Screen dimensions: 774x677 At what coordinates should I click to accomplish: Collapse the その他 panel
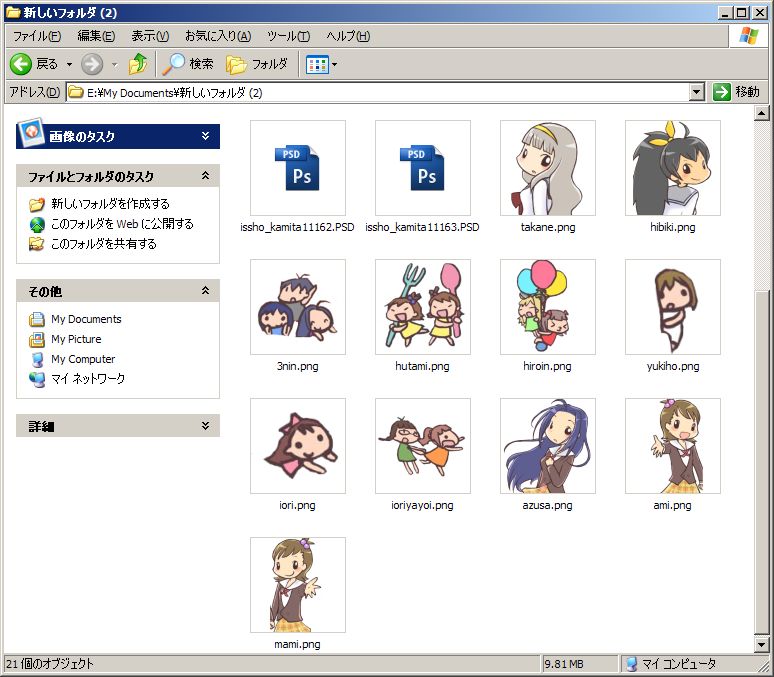[x=205, y=291]
